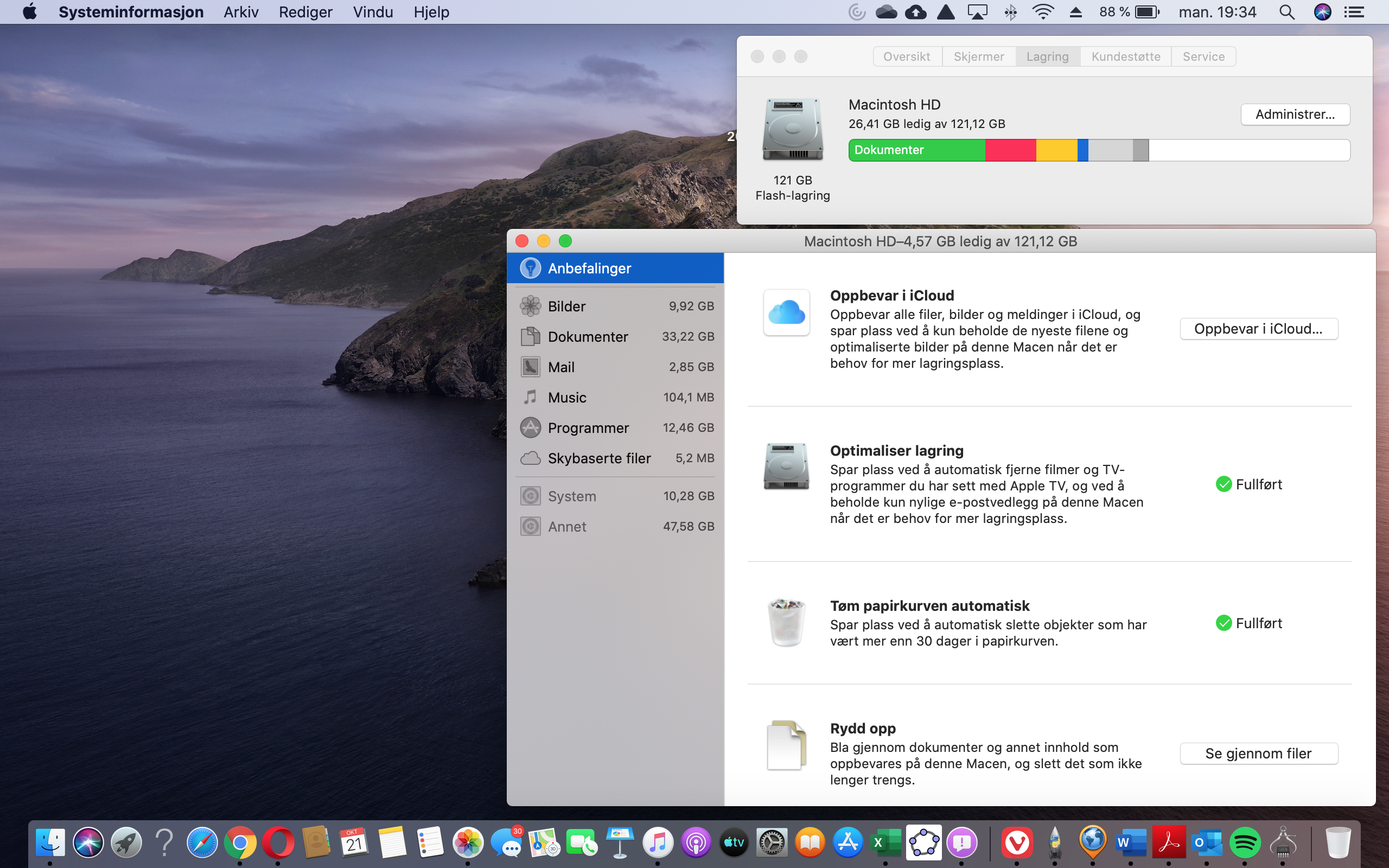The width and height of the screenshot is (1389, 868).
Task: Click the trash icon beside Tøm papirkurven automatisk
Action: (786, 622)
